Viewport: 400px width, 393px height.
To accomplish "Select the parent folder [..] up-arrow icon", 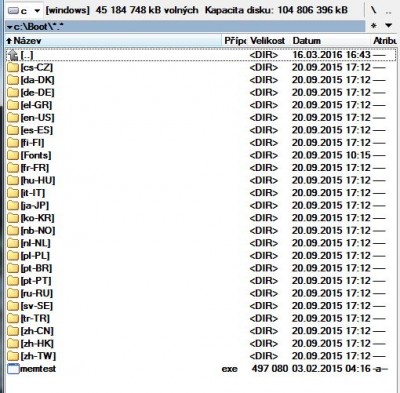I will pyautogui.click(x=13, y=55).
